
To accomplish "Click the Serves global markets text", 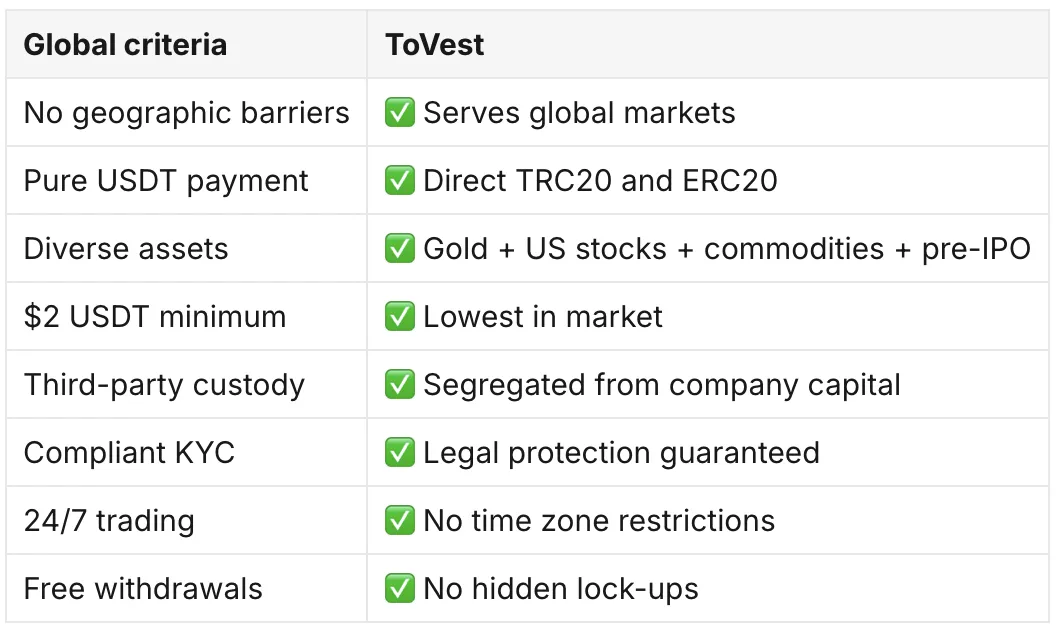I will point(579,113).
